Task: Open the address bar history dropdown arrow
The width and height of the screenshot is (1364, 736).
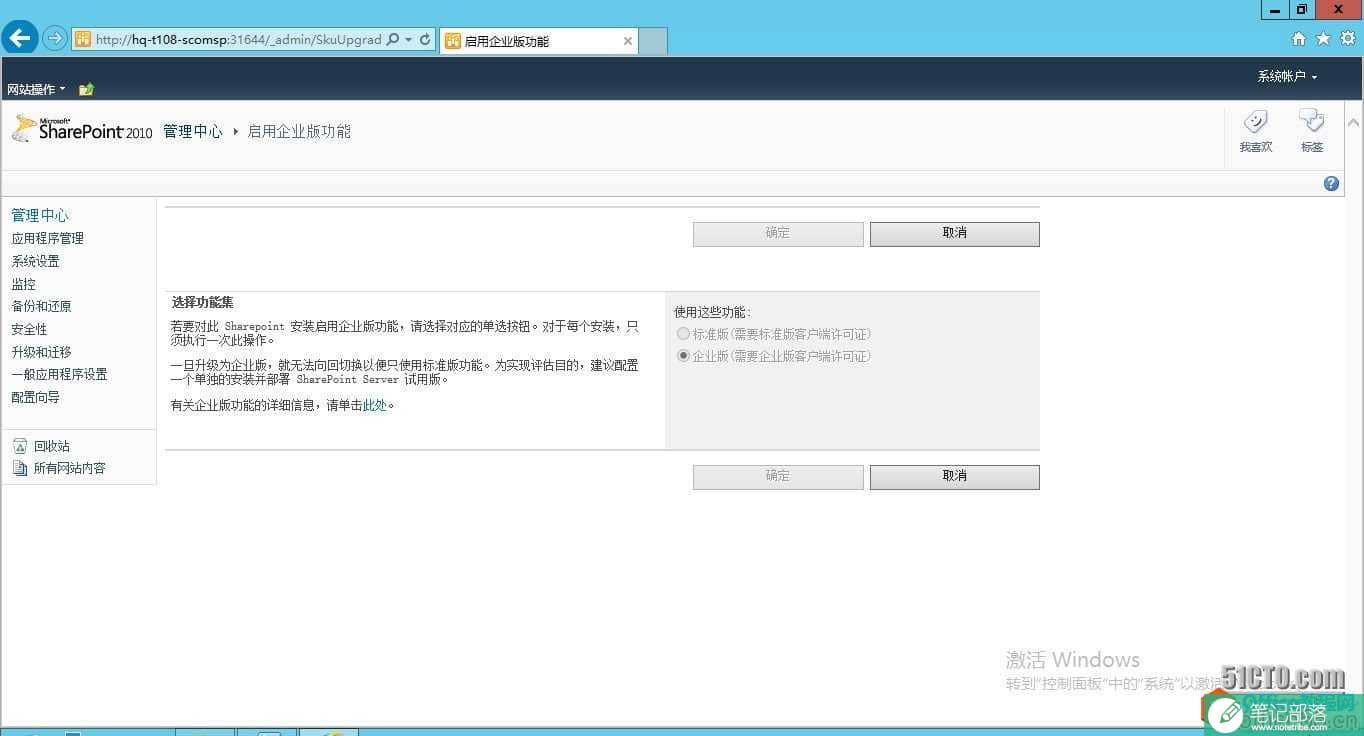Action: [409, 40]
